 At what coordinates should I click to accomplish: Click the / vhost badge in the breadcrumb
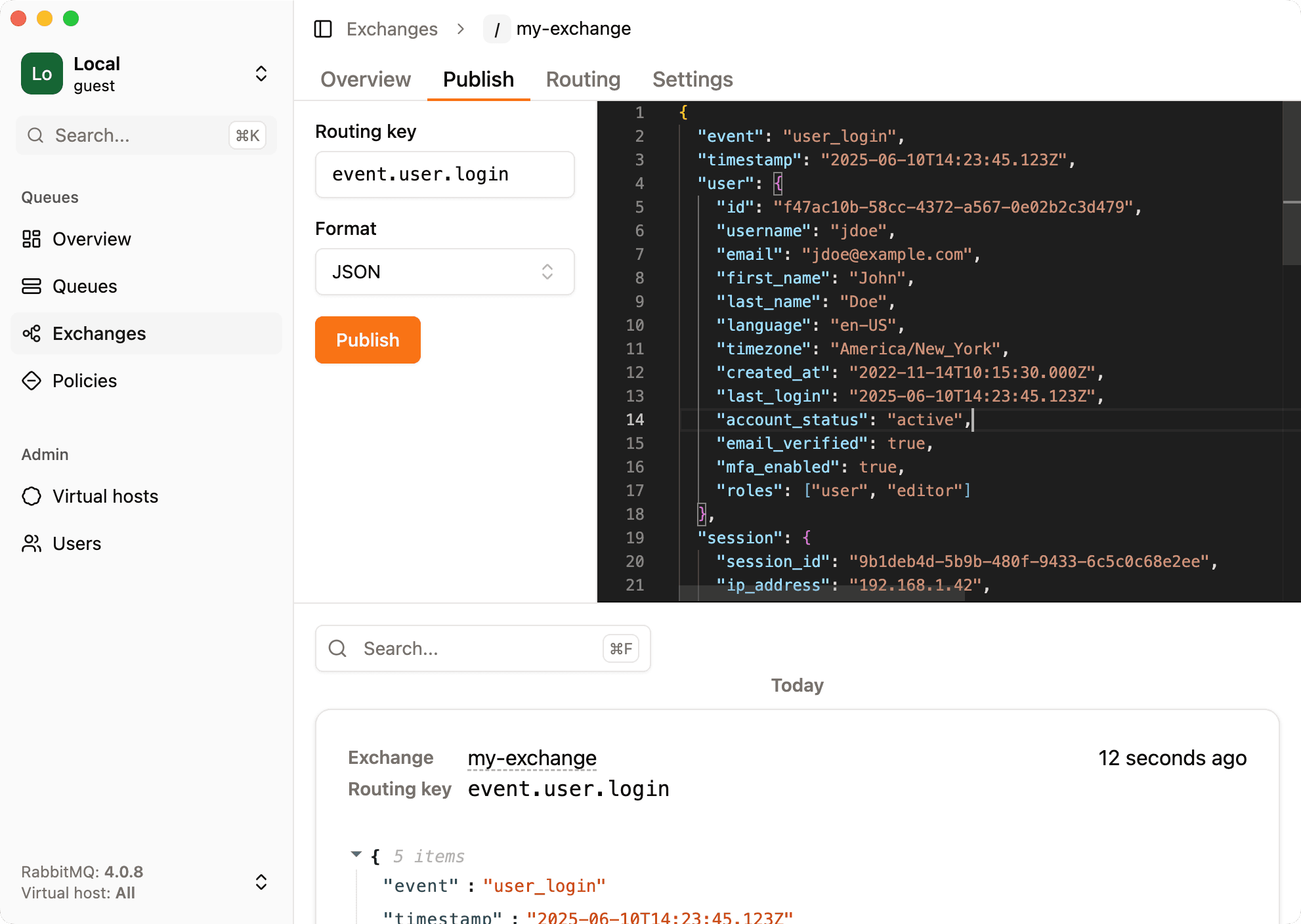pyautogui.click(x=497, y=29)
